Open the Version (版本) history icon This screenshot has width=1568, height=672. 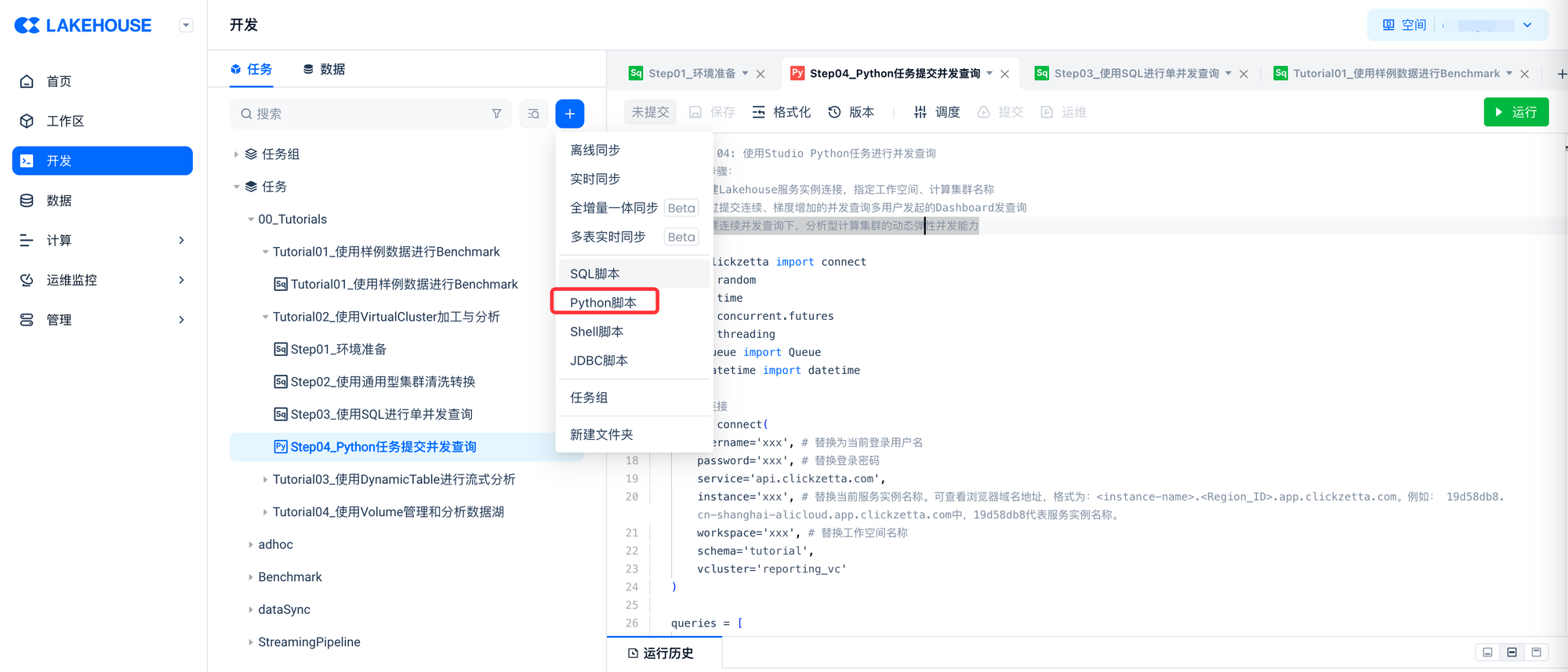click(x=851, y=112)
